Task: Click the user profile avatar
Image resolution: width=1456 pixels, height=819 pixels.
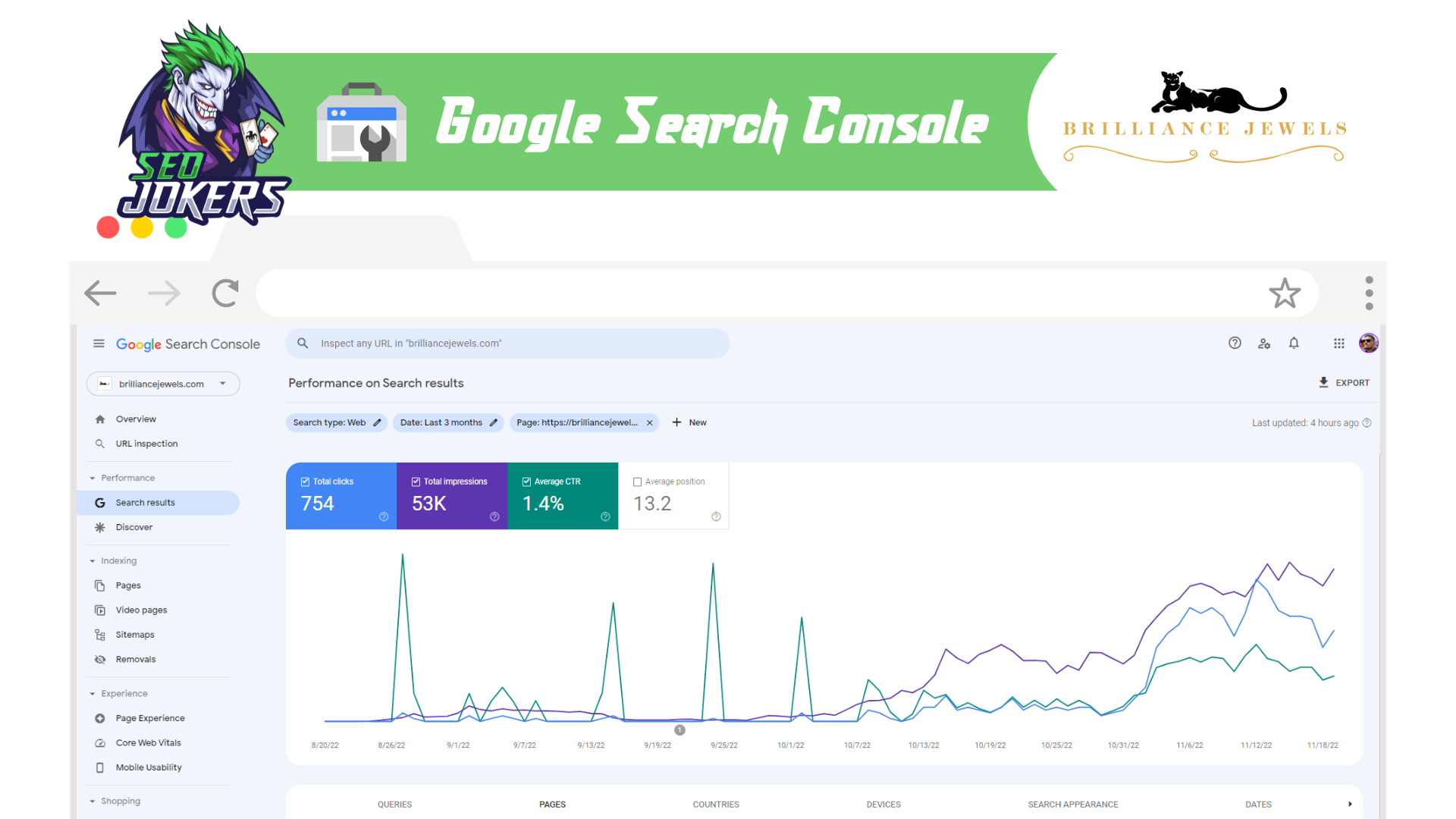Action: (x=1369, y=343)
